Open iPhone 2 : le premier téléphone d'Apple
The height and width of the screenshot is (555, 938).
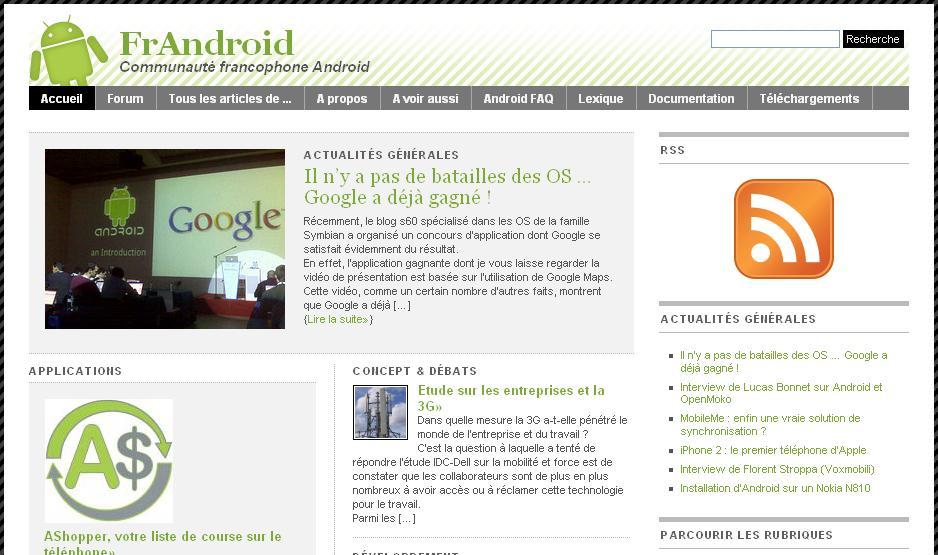773,450
